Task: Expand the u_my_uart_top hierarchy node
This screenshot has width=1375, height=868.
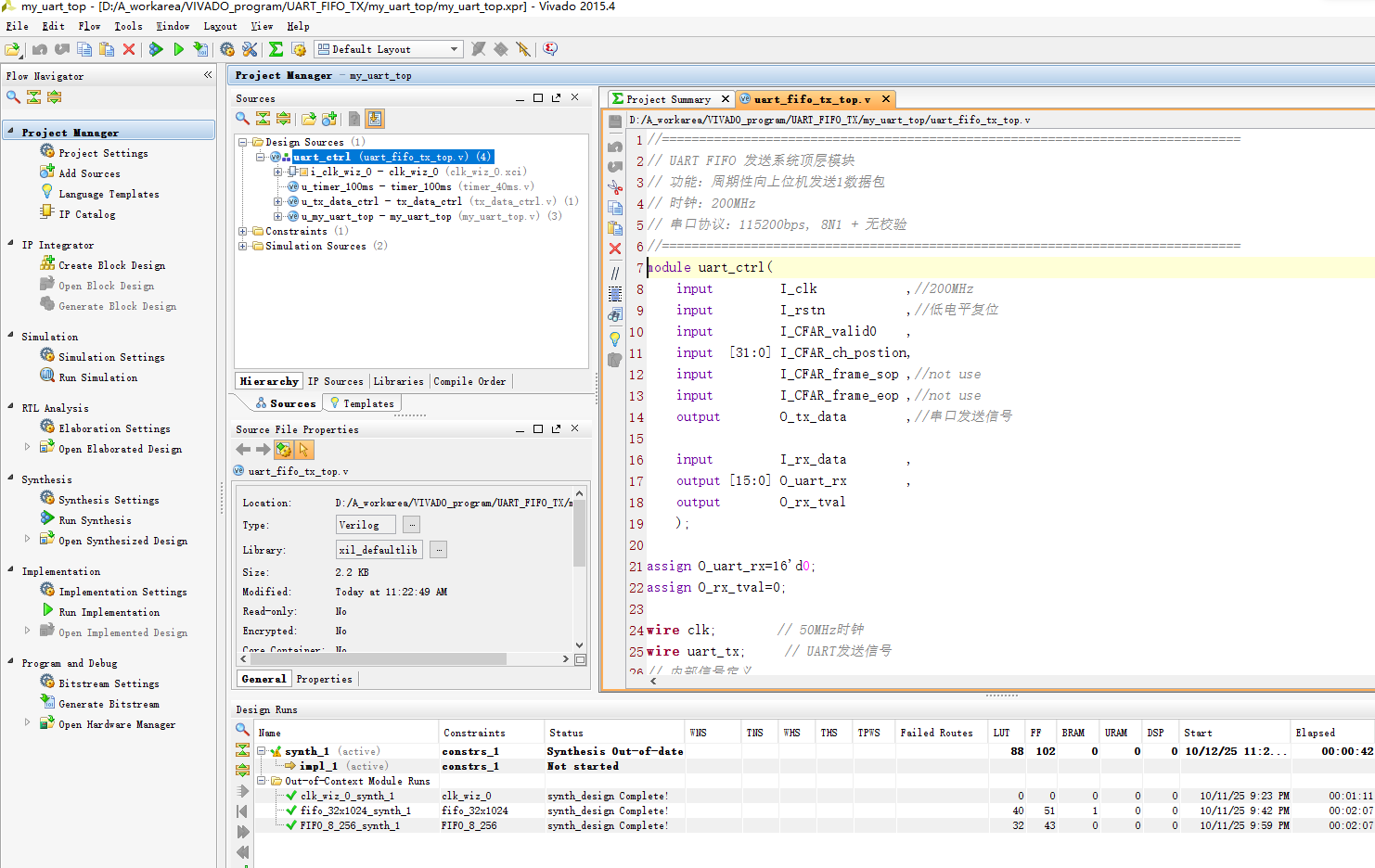Action: tap(278, 216)
